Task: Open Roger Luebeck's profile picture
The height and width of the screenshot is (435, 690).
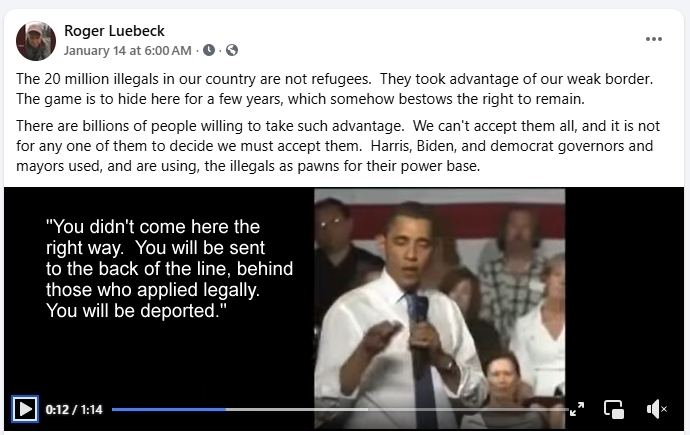Action: pos(36,41)
